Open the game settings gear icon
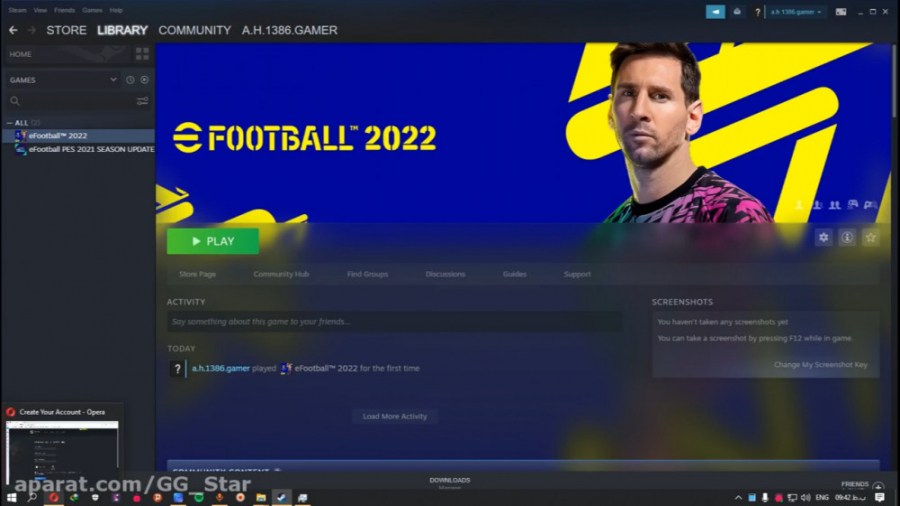900x506 pixels. pyautogui.click(x=824, y=238)
